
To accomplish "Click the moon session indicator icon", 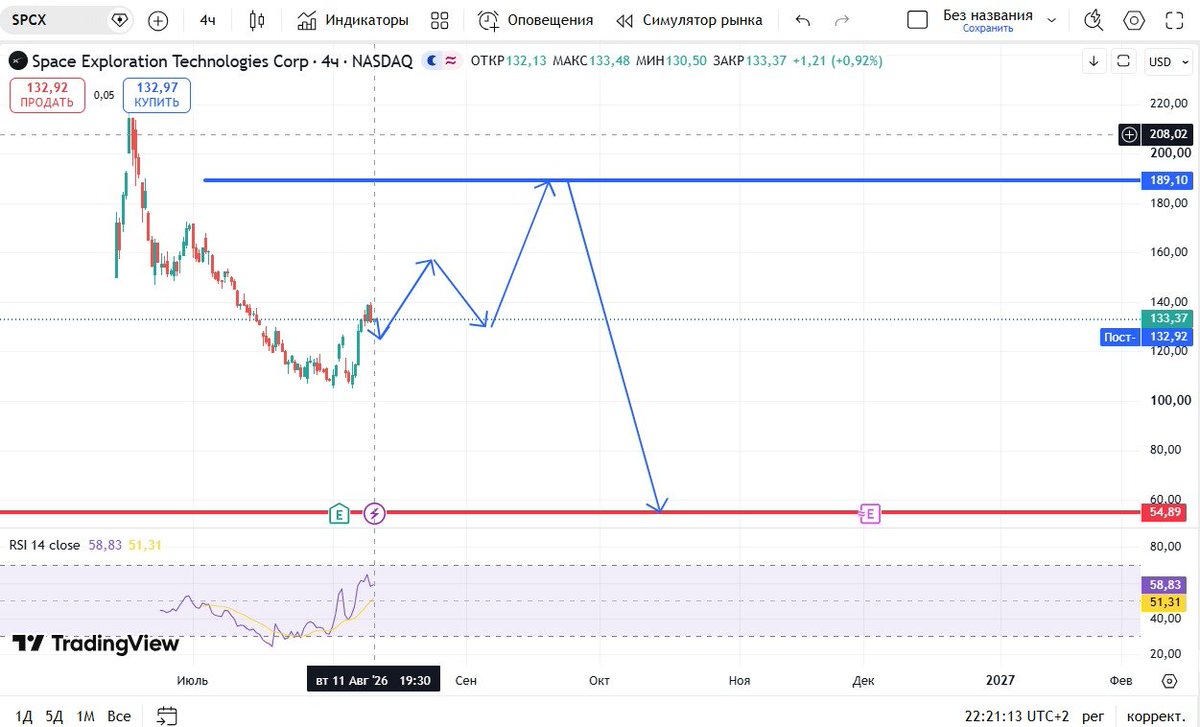I will [432, 61].
